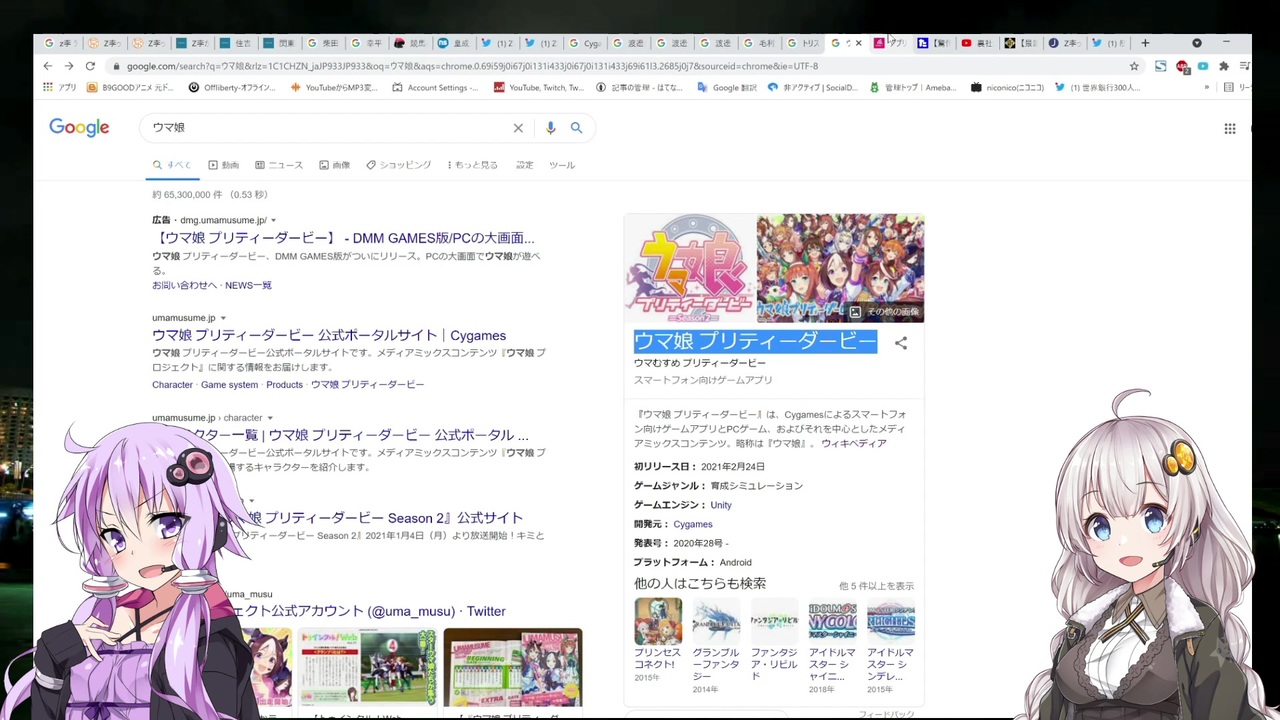Switch to the ショッピング shopping tab
Viewport: 1280px width, 720px height.
(399, 165)
